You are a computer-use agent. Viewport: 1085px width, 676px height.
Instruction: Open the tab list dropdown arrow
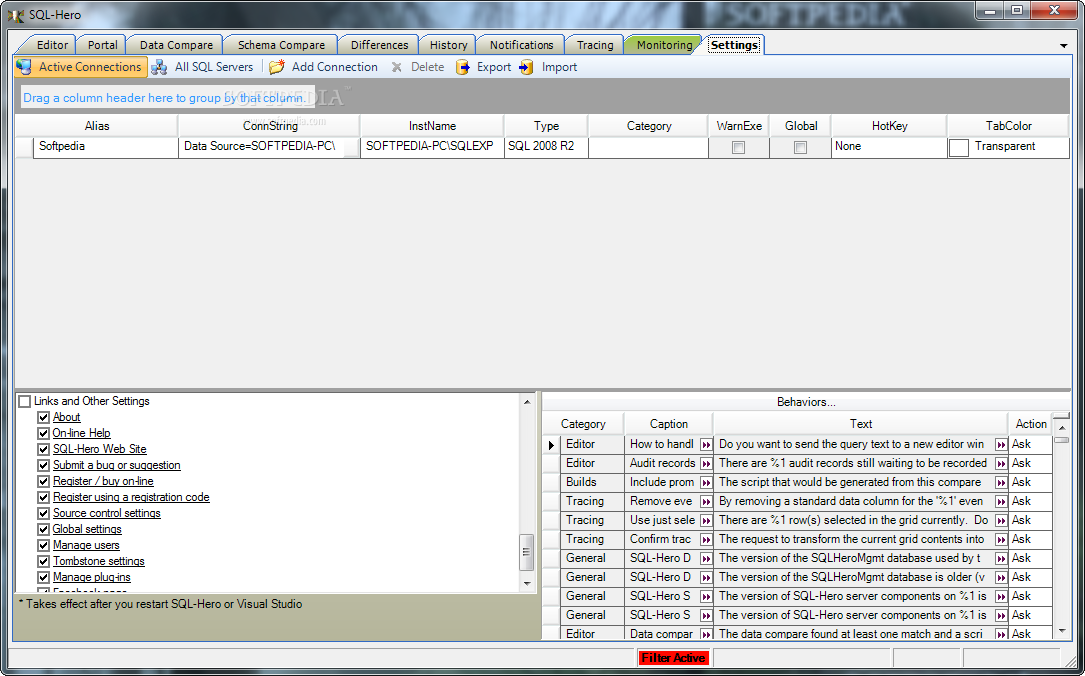tap(1064, 46)
